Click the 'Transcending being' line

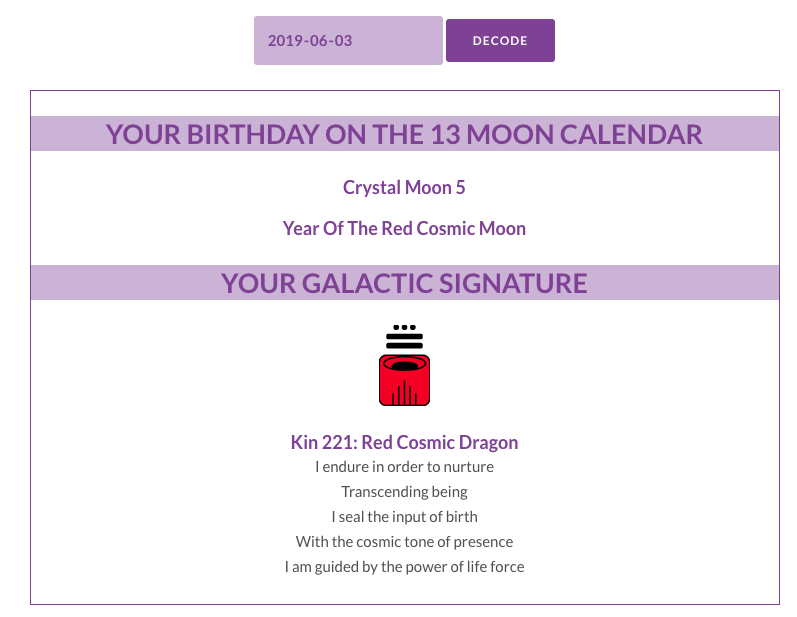coord(404,492)
